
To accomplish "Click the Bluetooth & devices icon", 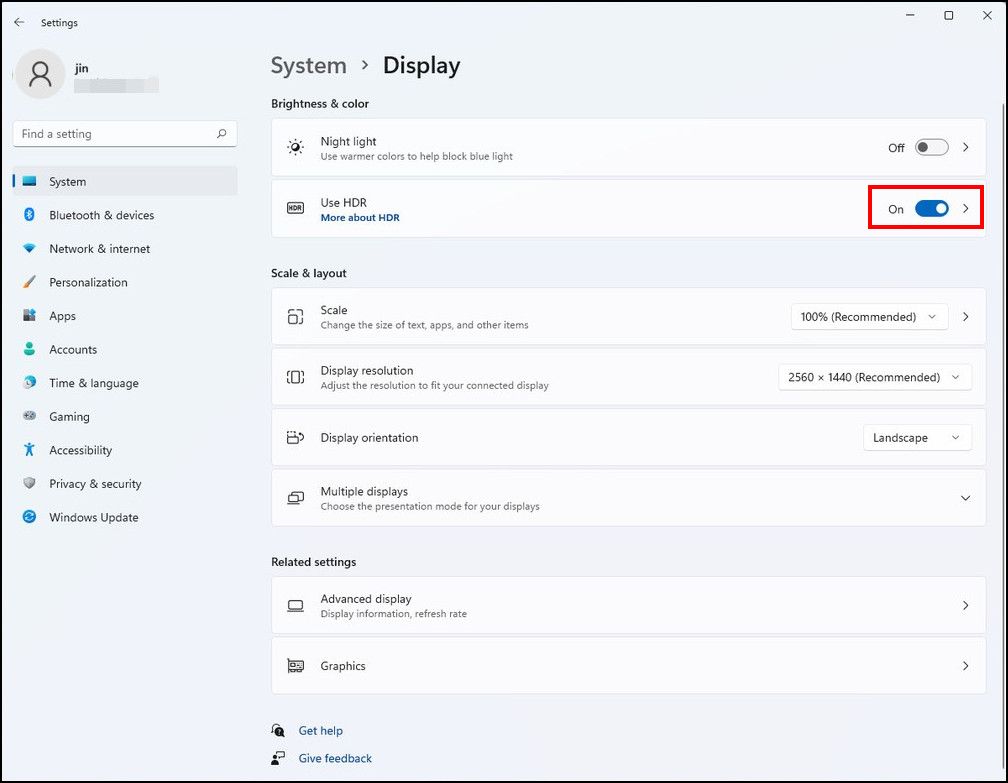I will pos(29,215).
